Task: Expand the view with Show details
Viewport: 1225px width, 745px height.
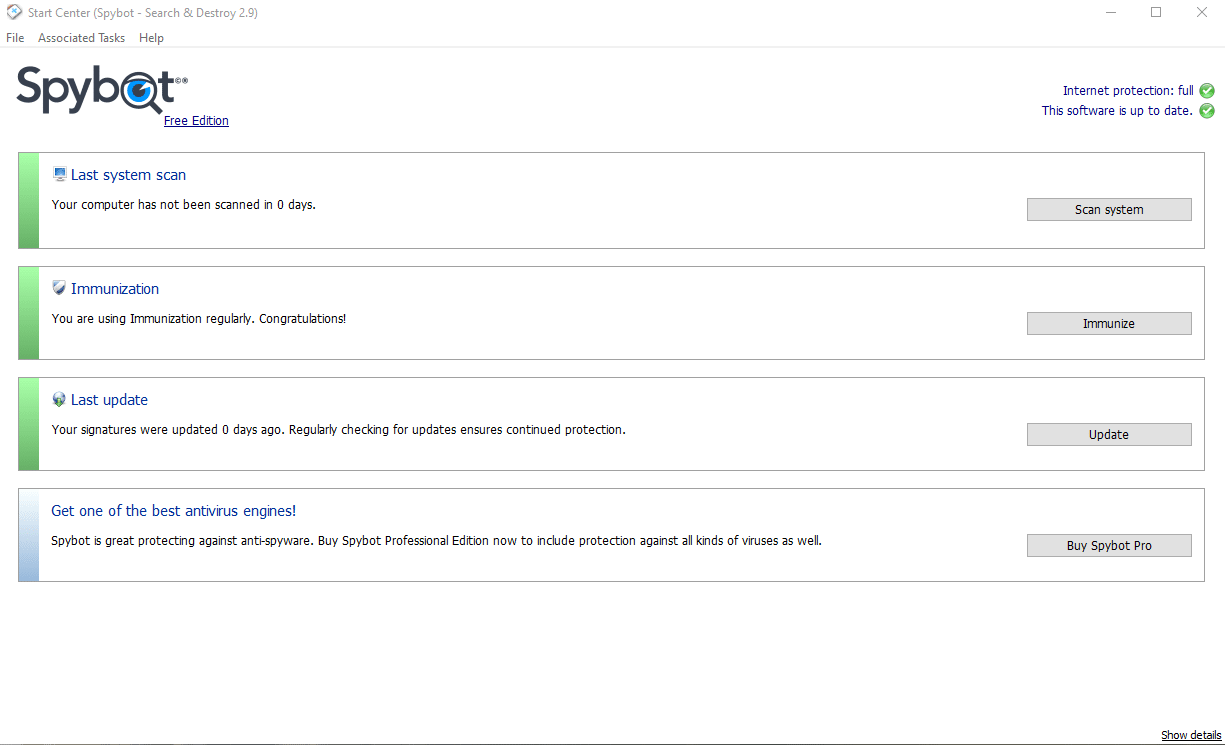Action: (1190, 735)
